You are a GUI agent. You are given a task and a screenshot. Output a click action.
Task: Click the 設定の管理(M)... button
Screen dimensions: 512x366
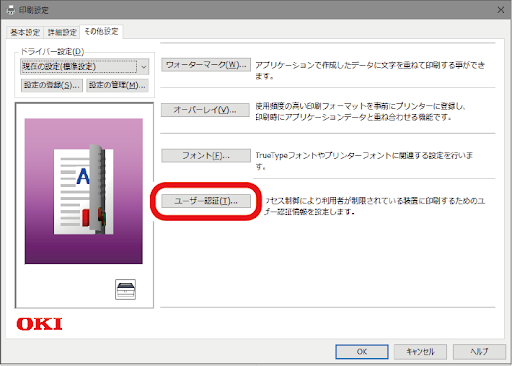tap(117, 85)
